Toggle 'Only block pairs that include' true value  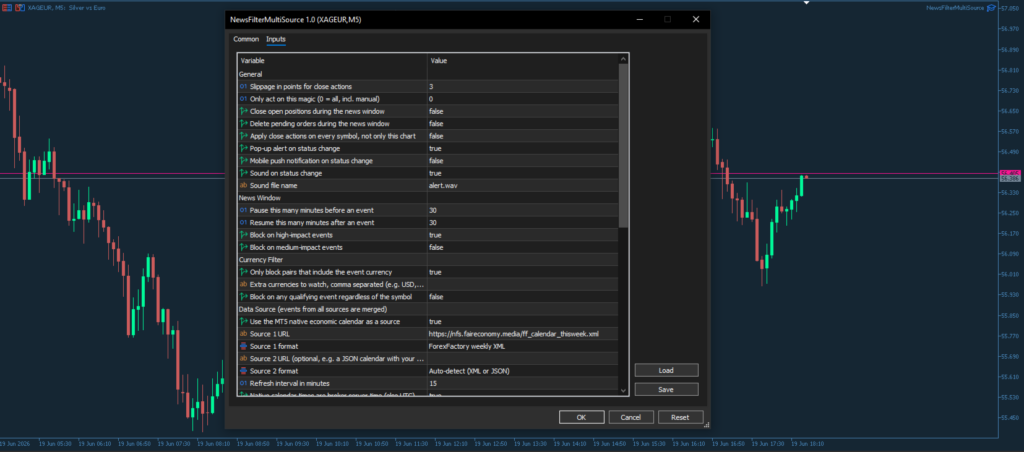click(522, 272)
